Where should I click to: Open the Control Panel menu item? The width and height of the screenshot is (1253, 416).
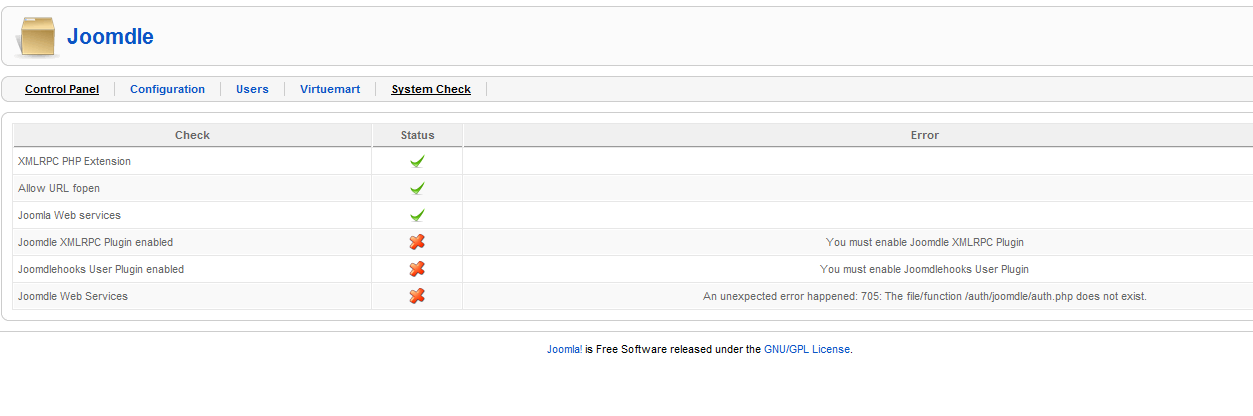click(x=62, y=89)
